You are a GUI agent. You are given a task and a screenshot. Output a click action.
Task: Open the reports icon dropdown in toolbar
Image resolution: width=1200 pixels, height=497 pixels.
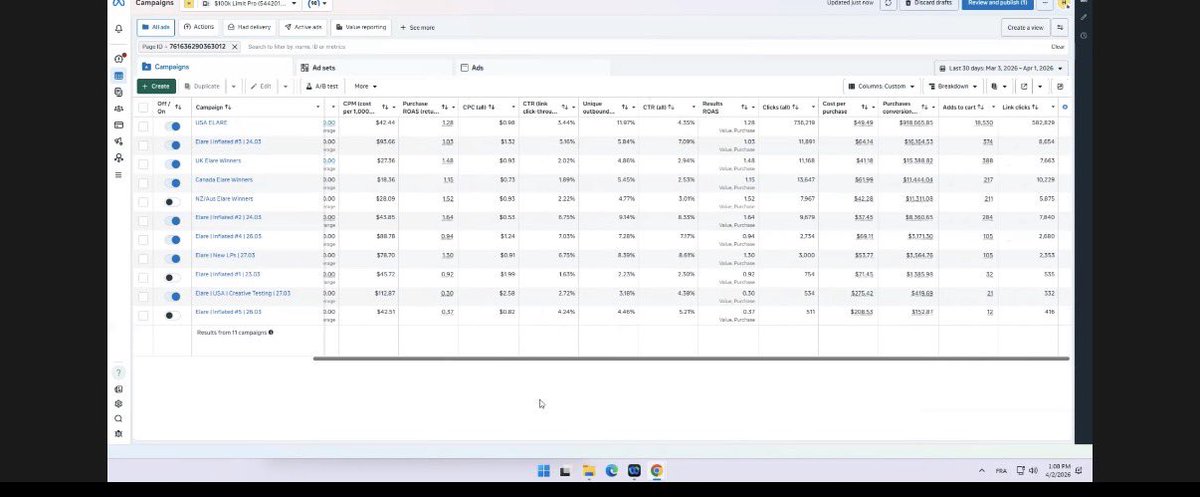(x=996, y=86)
